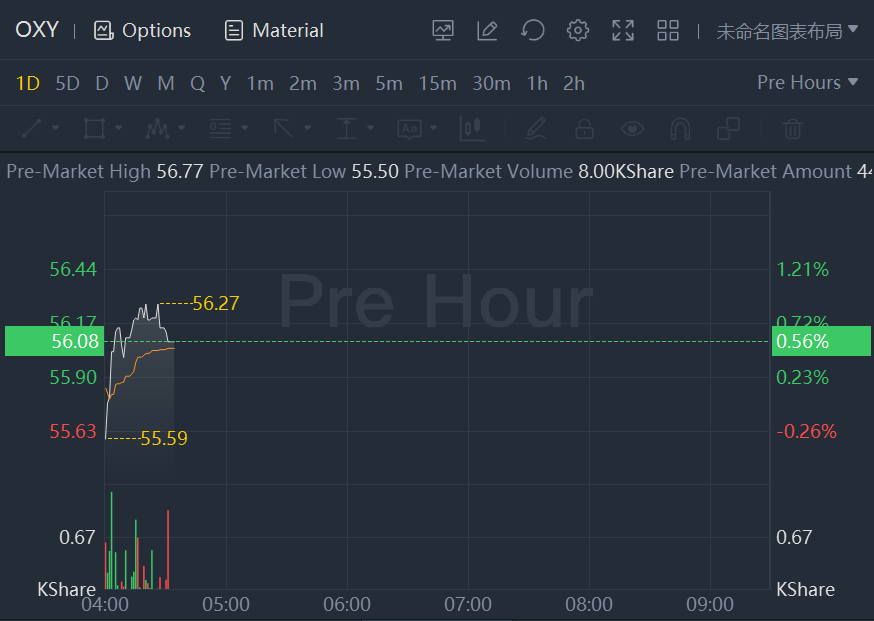Image resolution: width=874 pixels, height=621 pixels.
Task: Open chart settings gear
Action: 578,30
